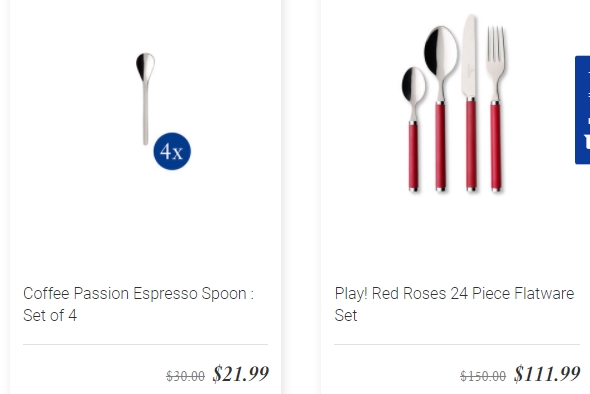
Task: Click the word 'Set' under Red Roses title
Action: [345, 315]
